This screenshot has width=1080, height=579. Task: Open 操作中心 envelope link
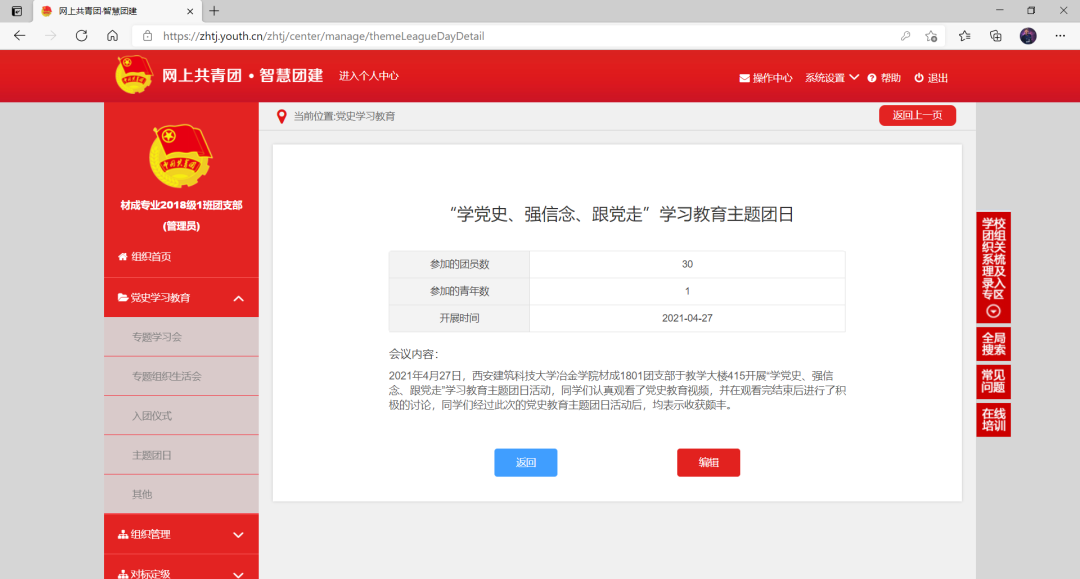coord(765,78)
